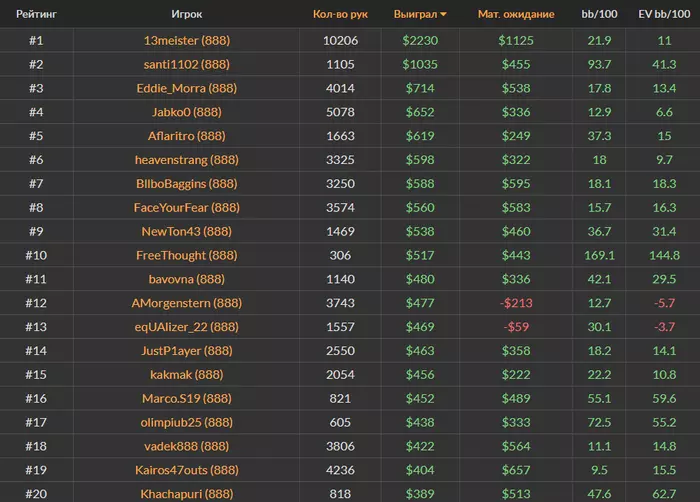Select the hands count 5078

[x=340, y=112]
